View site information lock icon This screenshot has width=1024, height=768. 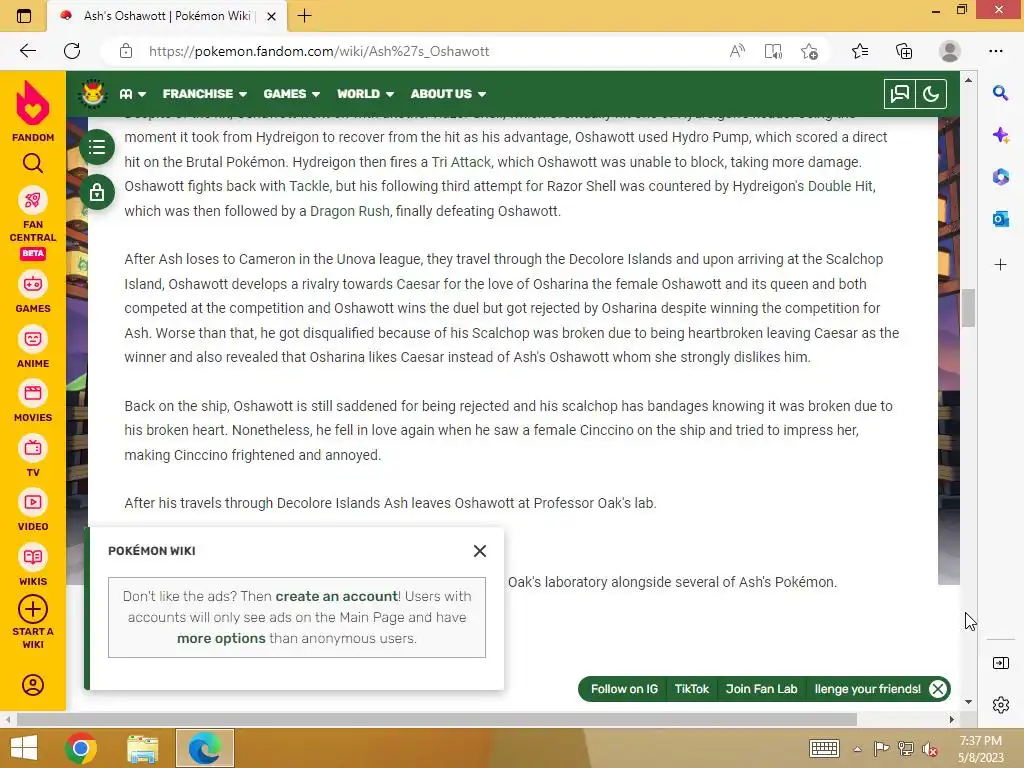click(126, 51)
